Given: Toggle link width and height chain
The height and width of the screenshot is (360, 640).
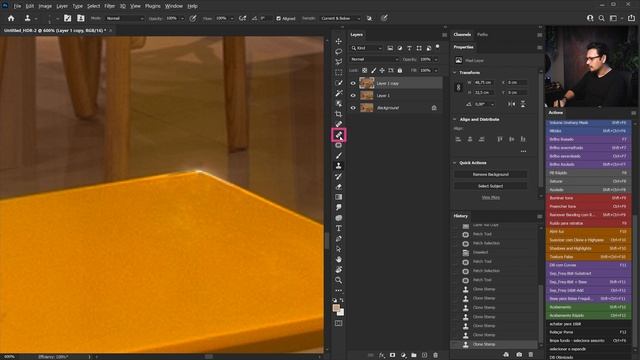Looking at the screenshot, I should pos(458,87).
